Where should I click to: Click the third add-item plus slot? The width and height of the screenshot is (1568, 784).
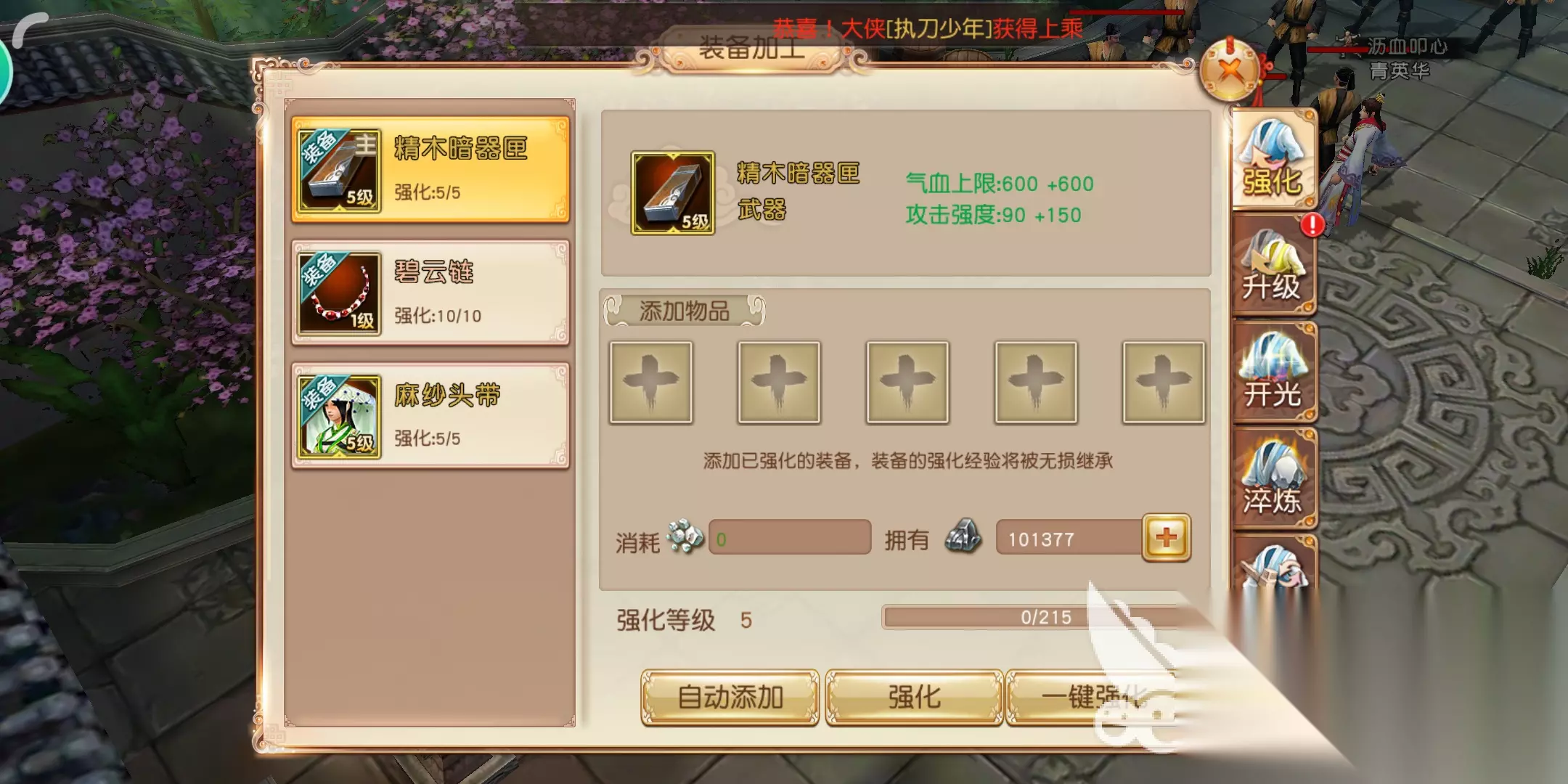pos(907,382)
